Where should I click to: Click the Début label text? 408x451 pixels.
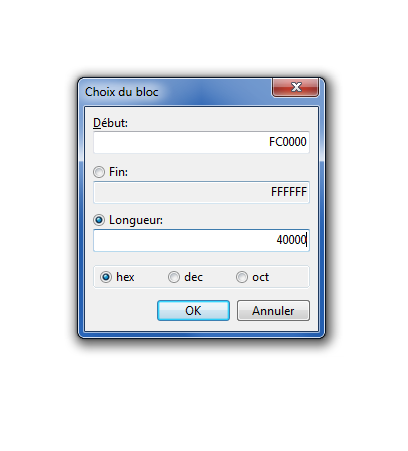click(110, 123)
